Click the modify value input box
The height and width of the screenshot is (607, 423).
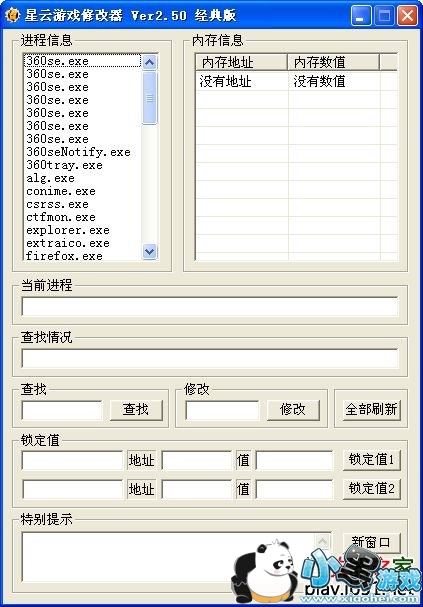[222, 410]
